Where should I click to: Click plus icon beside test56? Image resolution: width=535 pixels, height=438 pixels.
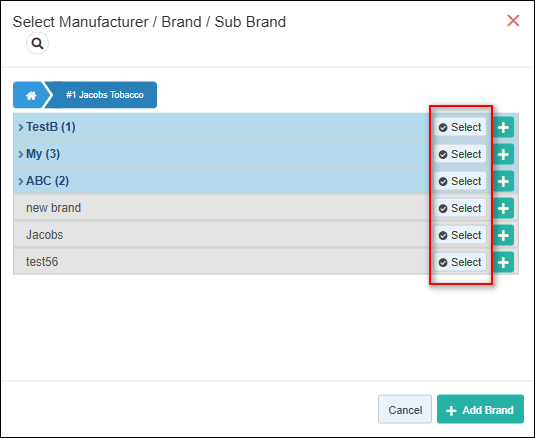pyautogui.click(x=503, y=262)
